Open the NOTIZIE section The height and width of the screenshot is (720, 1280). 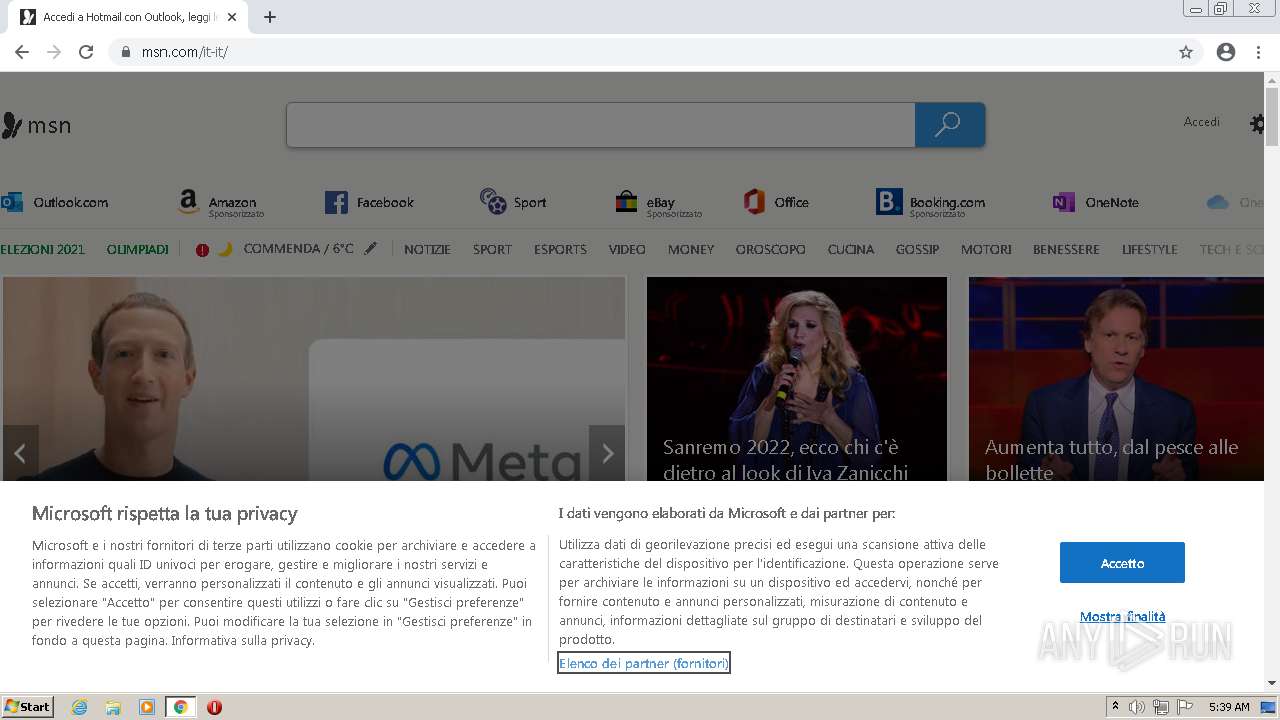coord(427,249)
